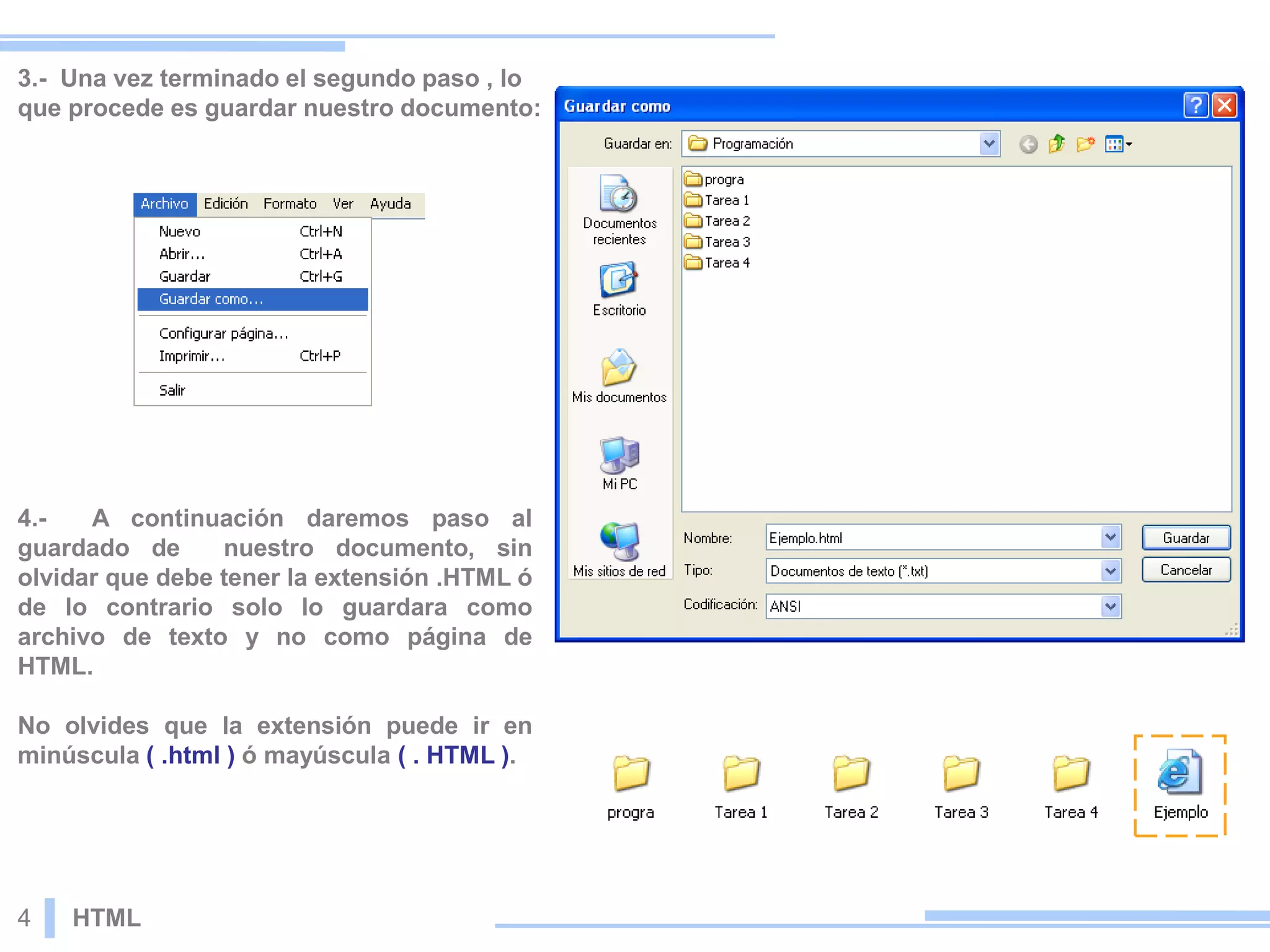1270x952 pixels.
Task: Select the Tarea 3 folder in file list
Action: [x=717, y=242]
